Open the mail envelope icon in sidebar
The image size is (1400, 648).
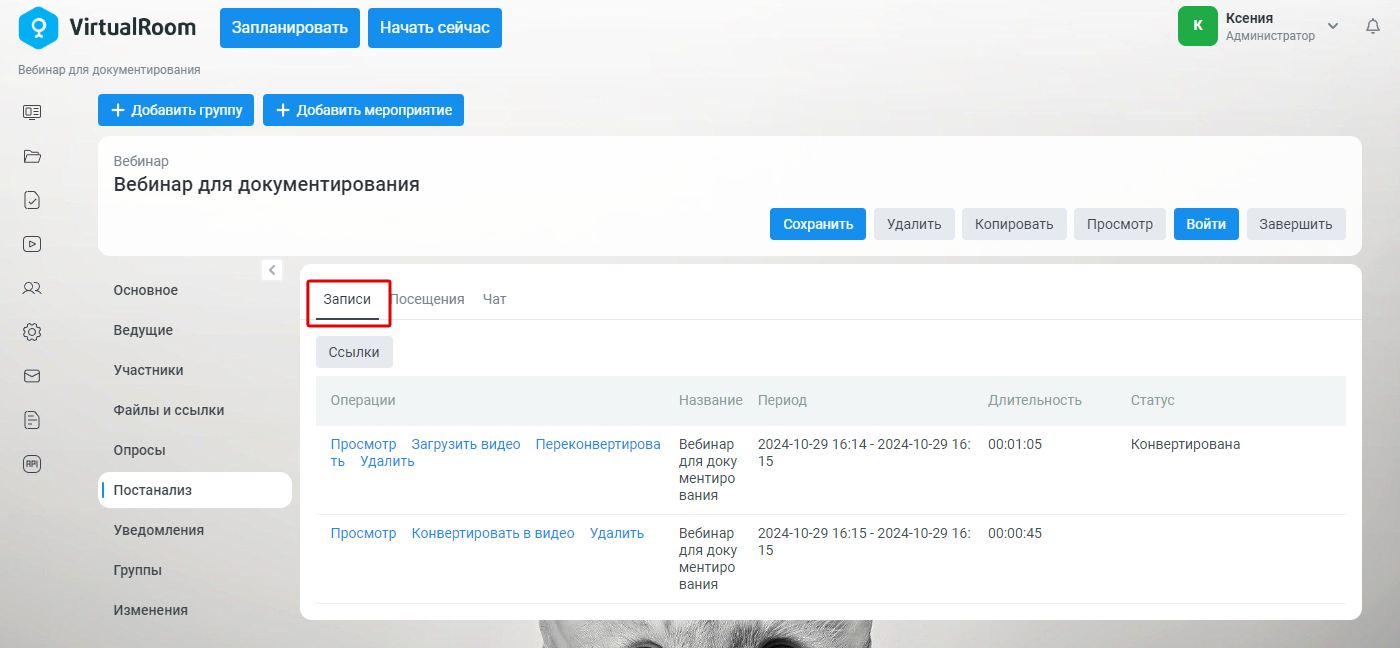32,376
